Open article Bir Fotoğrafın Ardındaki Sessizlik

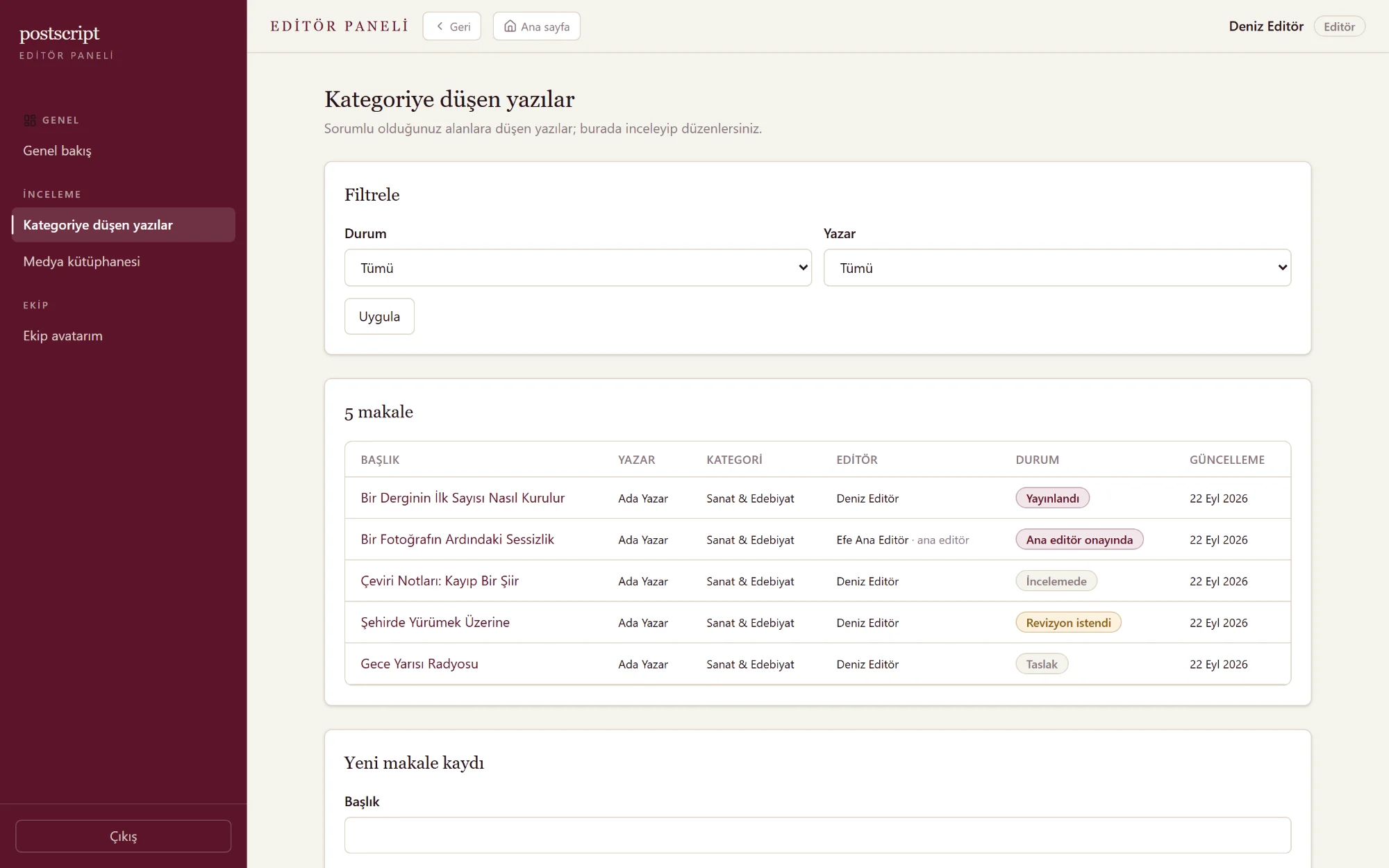457,540
